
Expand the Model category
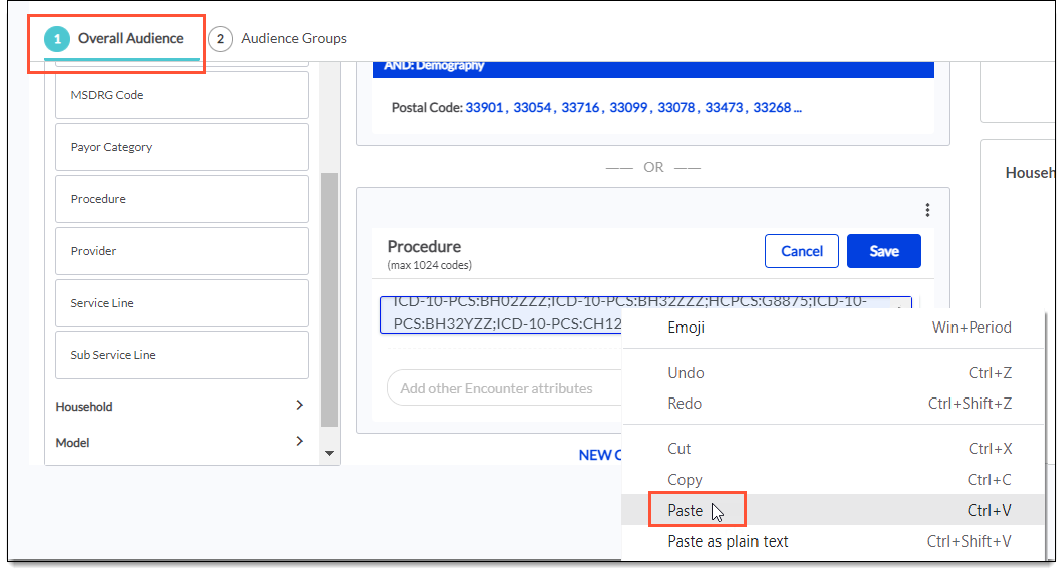click(x=299, y=442)
